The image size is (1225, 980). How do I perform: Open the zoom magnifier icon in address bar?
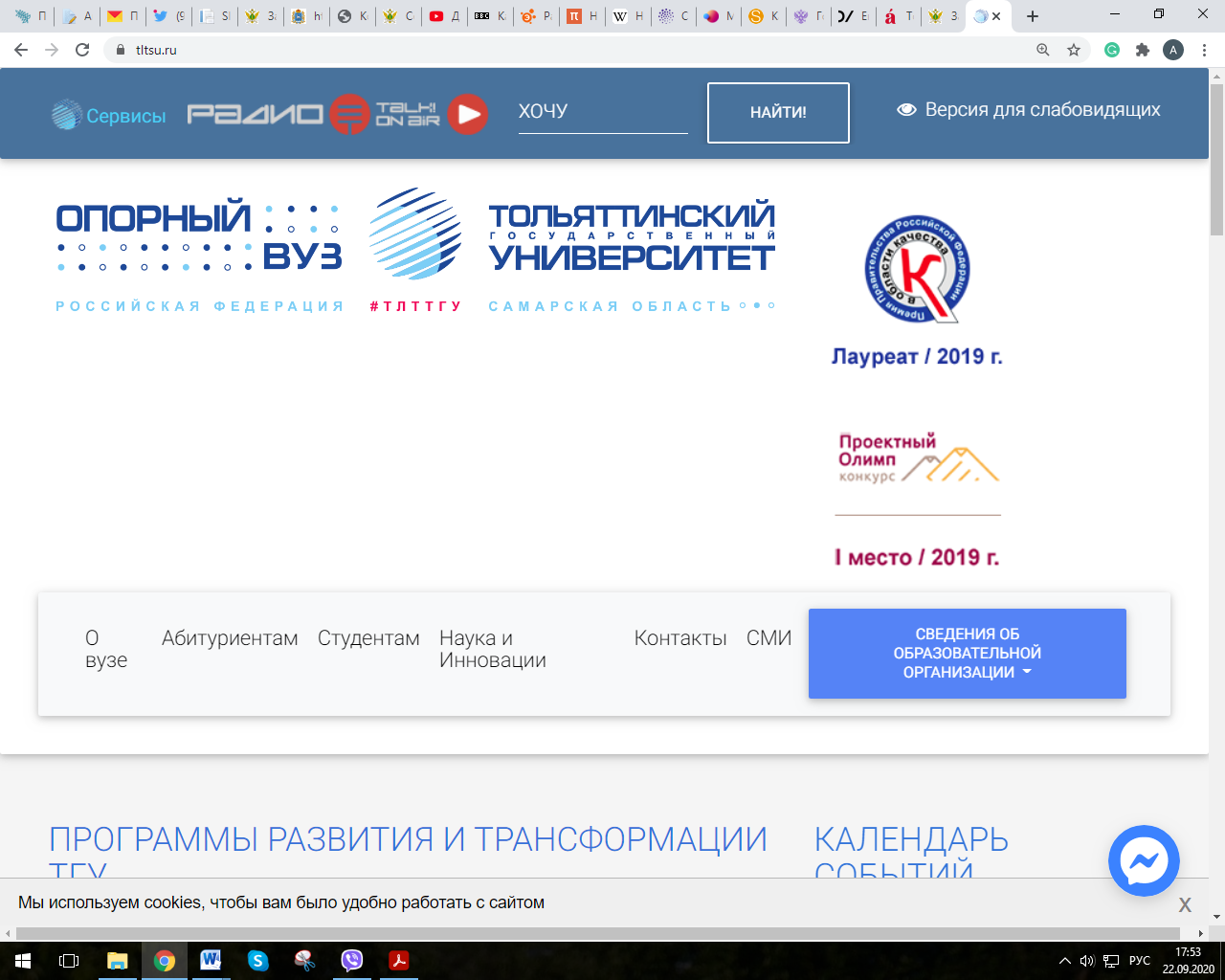[x=1043, y=50]
